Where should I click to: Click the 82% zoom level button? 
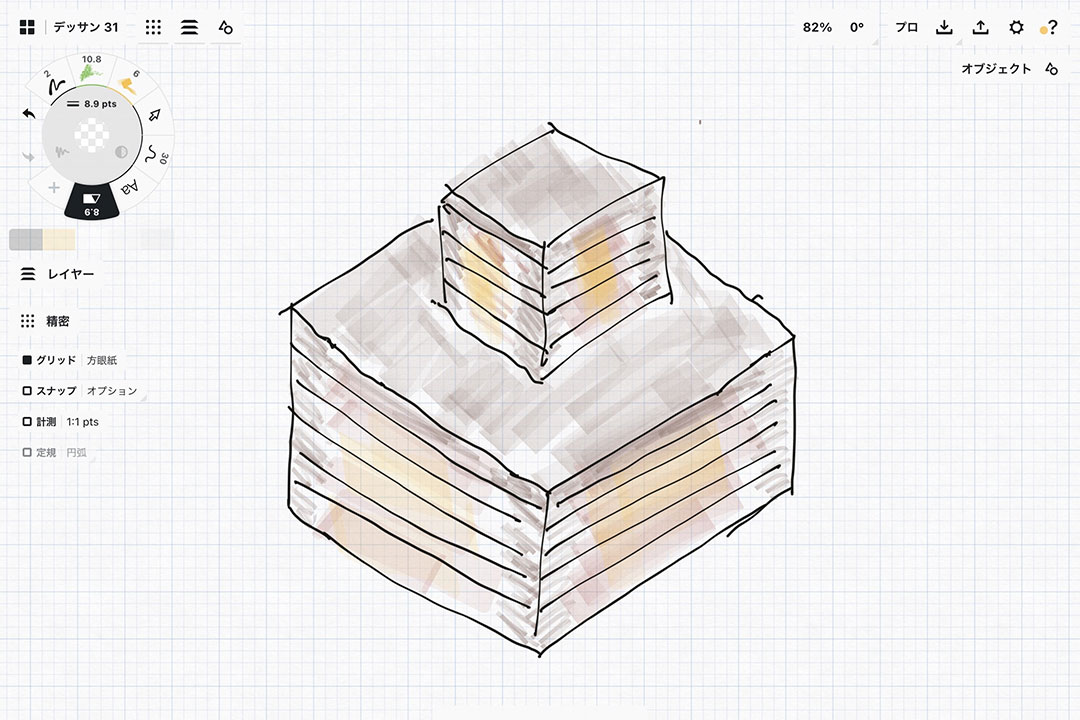point(816,27)
